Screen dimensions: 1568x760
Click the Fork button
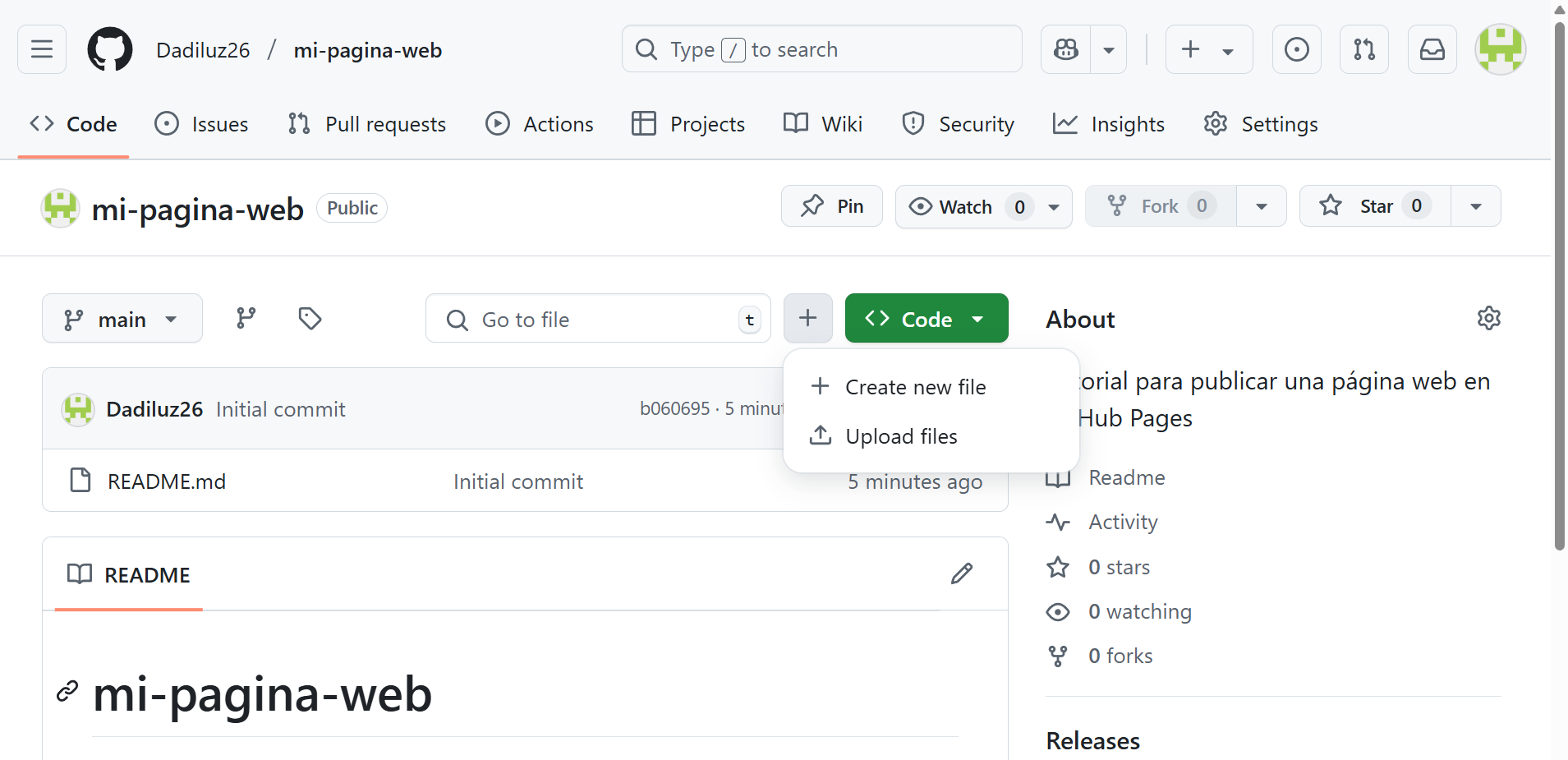click(x=1161, y=206)
